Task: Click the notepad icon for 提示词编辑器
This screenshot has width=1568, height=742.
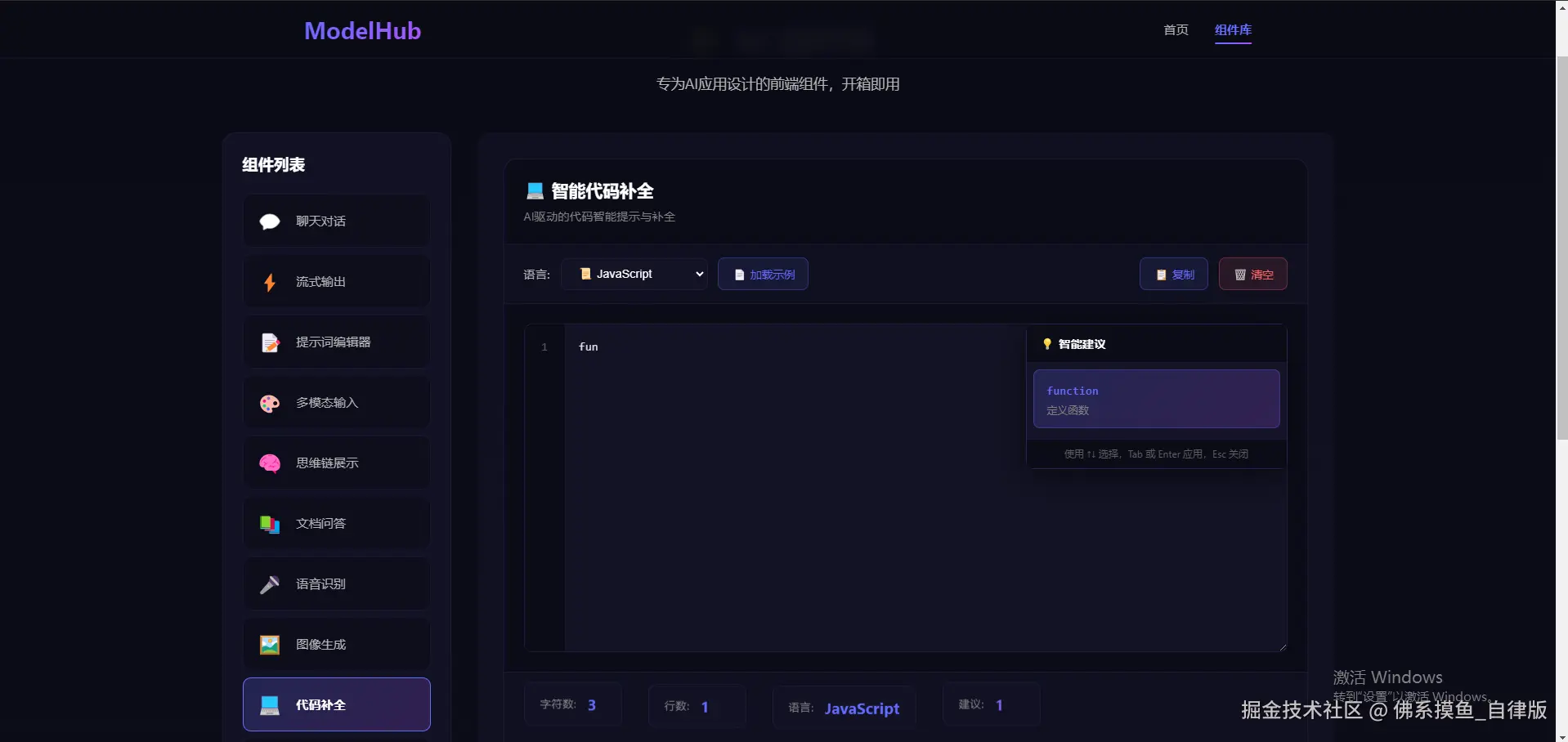Action: coord(270,342)
